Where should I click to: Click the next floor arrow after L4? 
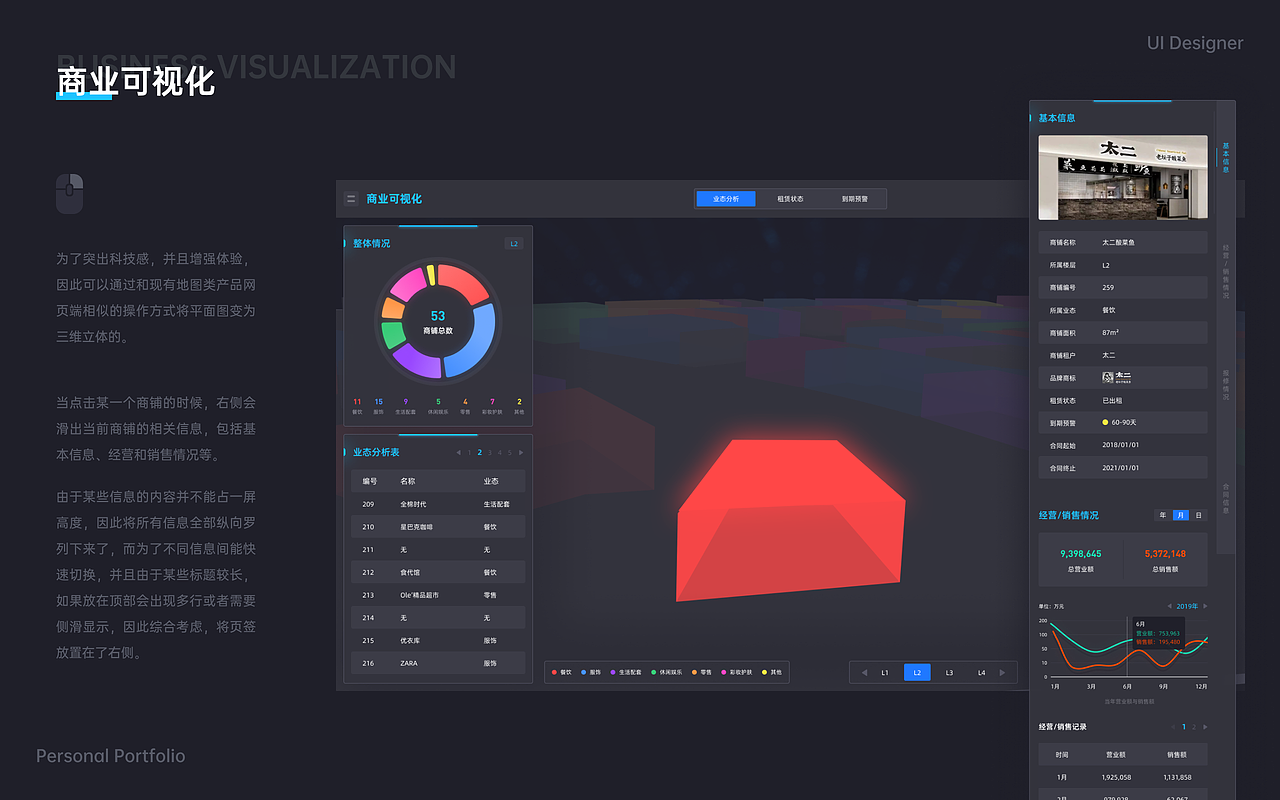(x=1003, y=673)
